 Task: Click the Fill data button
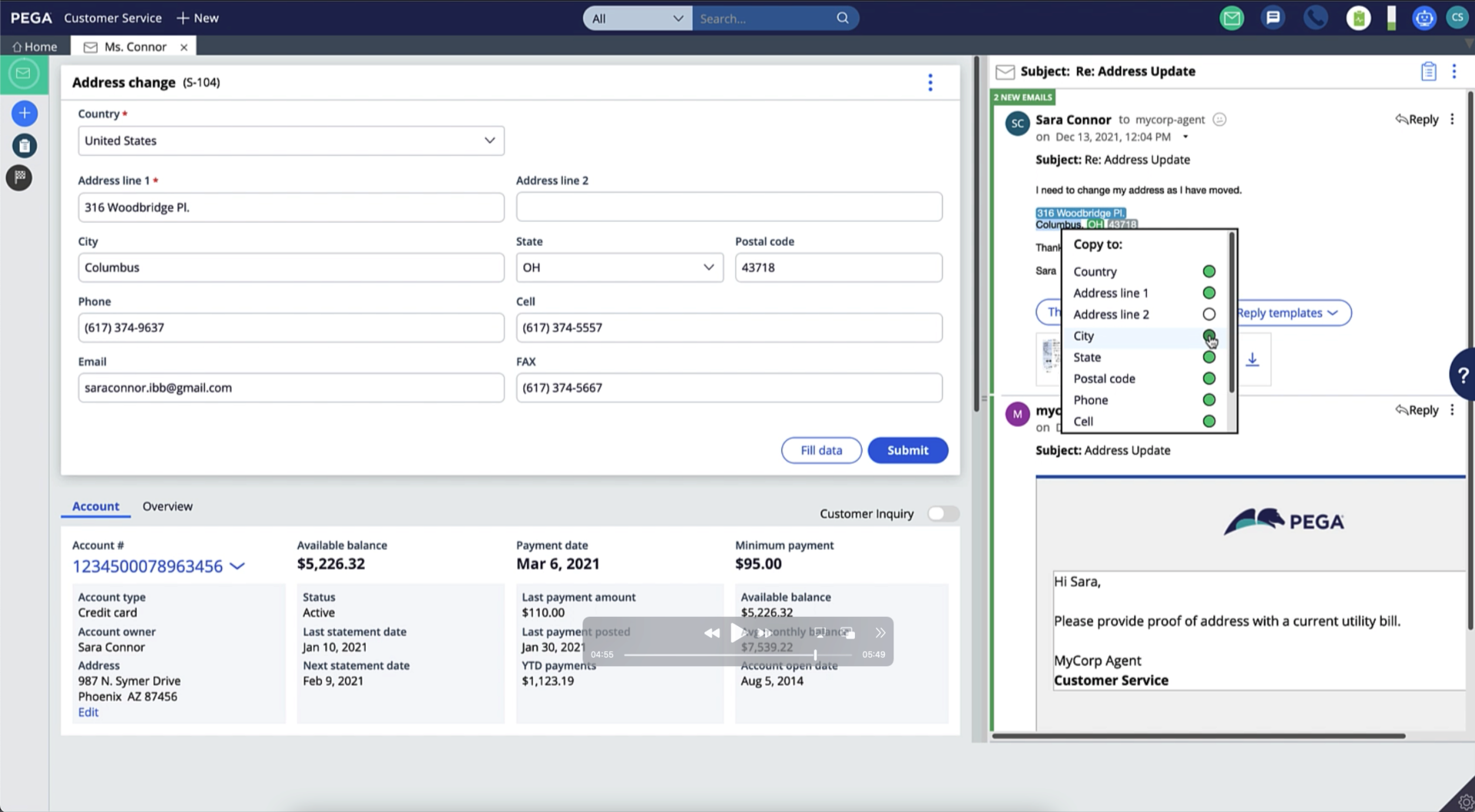click(820, 450)
